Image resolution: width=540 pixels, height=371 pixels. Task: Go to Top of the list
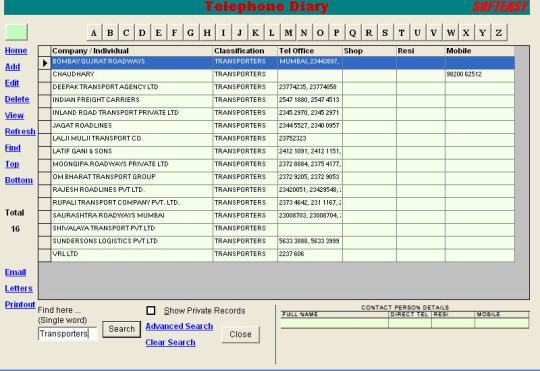point(12,164)
